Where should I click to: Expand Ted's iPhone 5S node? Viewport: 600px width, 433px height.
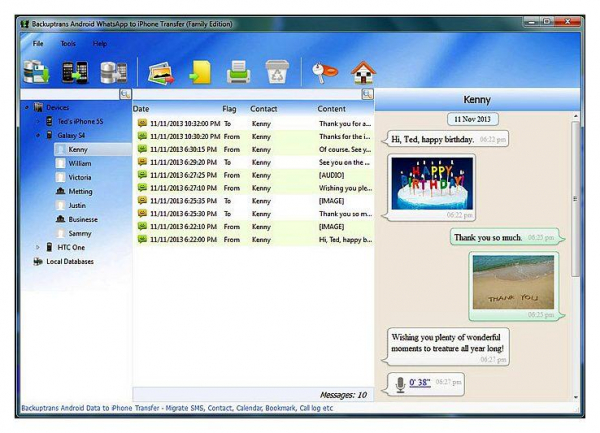click(x=38, y=121)
